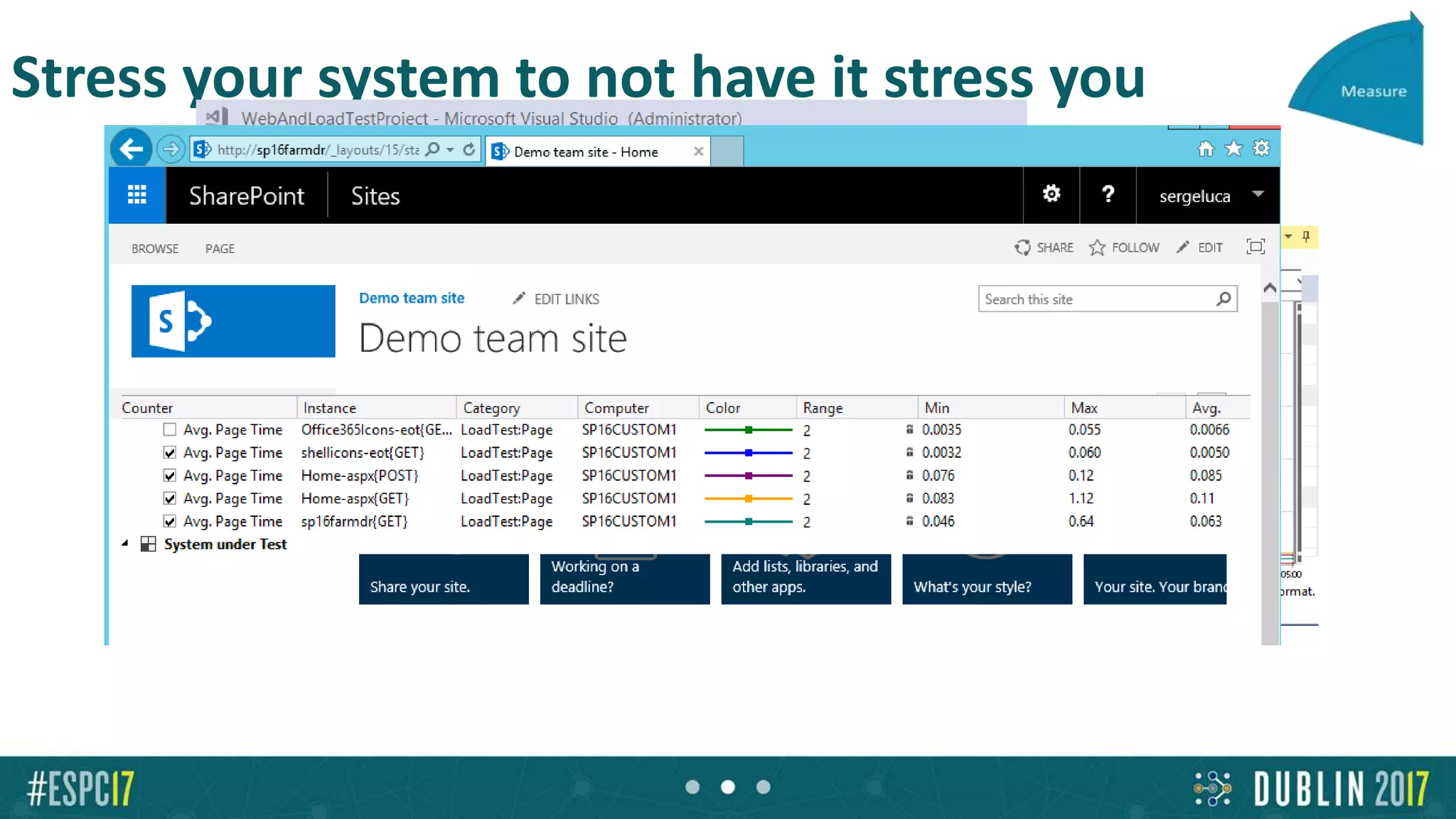Click the browser back arrow button

pos(132,149)
